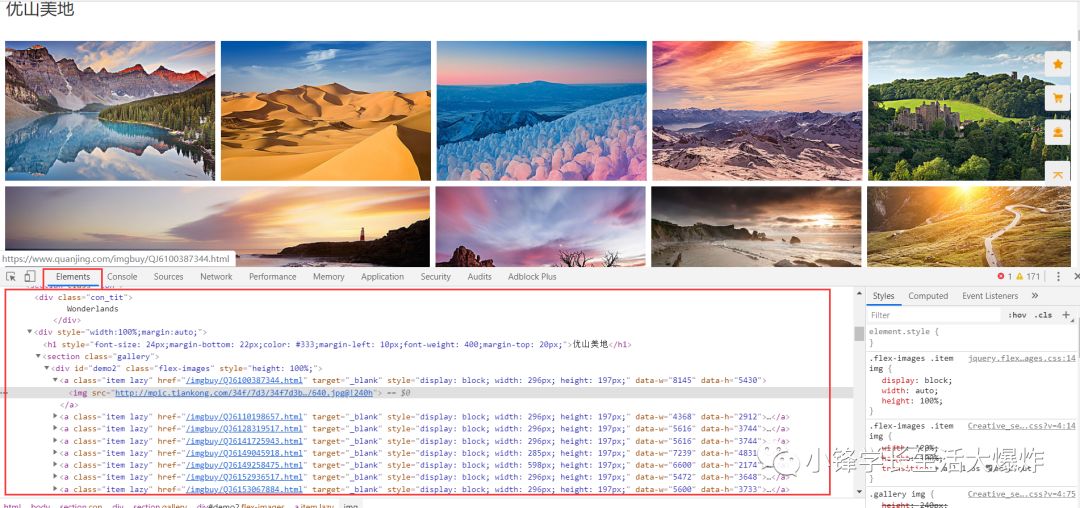Open href link /imgbuy/QJ6100387344.html in DOM
Viewport: 1080px width, 508px height.
tap(244, 381)
